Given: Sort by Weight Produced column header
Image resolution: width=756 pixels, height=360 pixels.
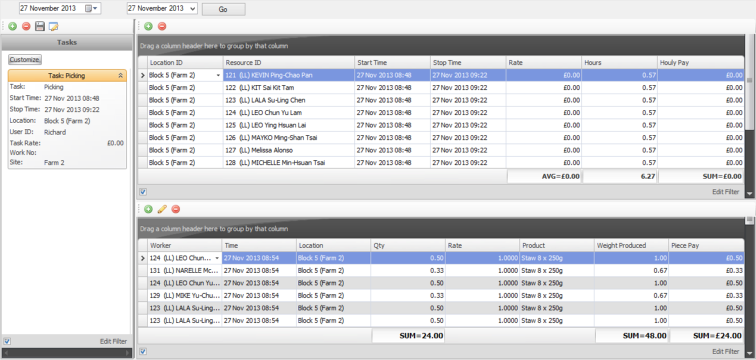Looking at the screenshot, I should 631,245.
